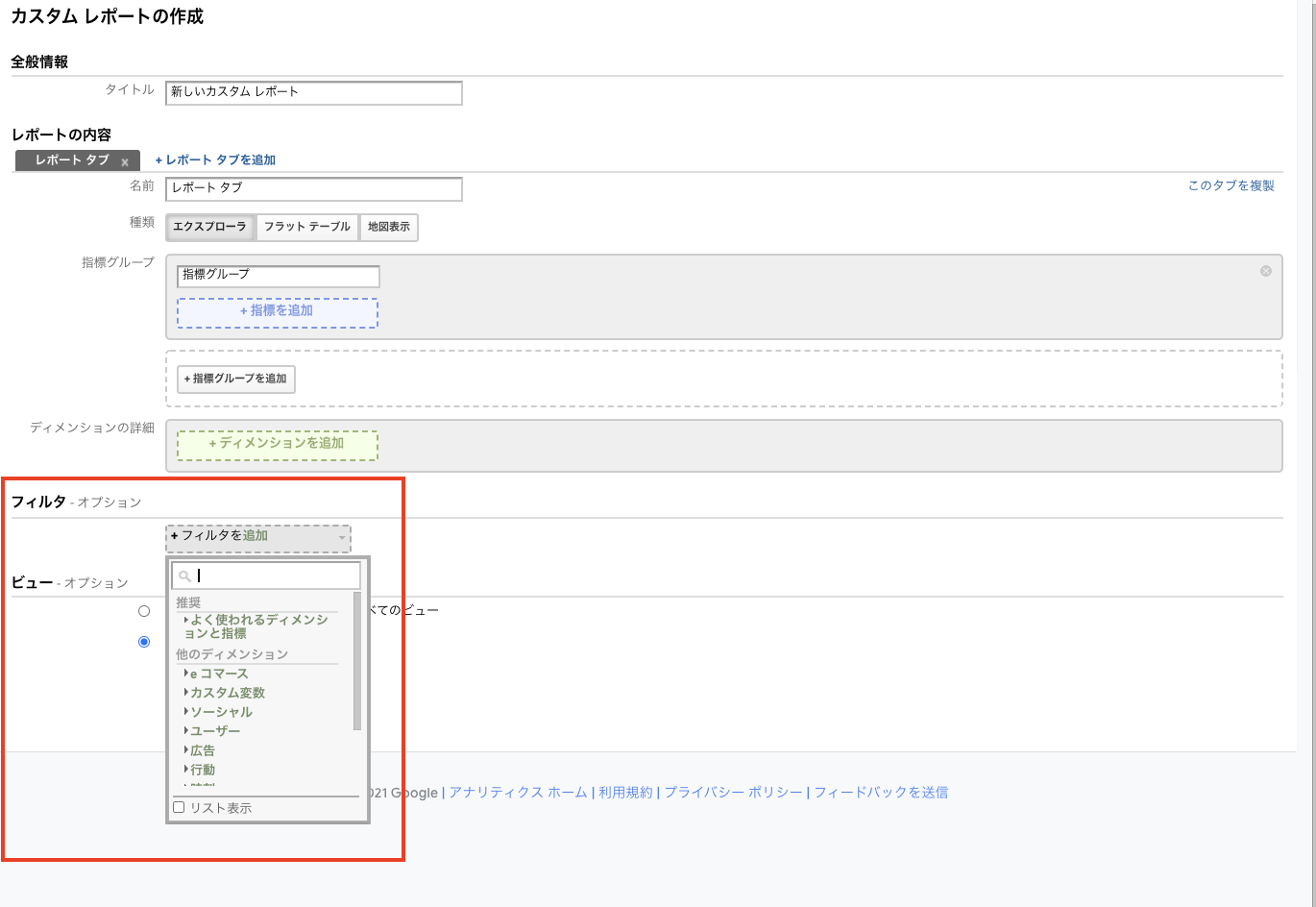This screenshot has height=907, width=1316.
Task: Select the unselected view radio button
Action: (x=144, y=611)
